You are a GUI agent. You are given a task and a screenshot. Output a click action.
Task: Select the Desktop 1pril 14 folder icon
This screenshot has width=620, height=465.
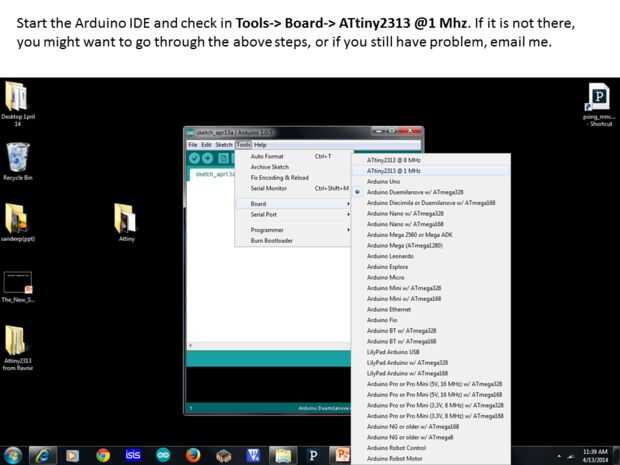[18, 104]
